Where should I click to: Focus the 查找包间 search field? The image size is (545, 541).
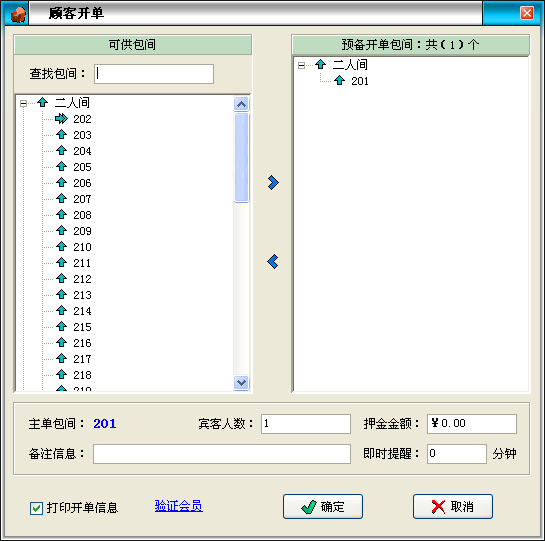tap(154, 74)
